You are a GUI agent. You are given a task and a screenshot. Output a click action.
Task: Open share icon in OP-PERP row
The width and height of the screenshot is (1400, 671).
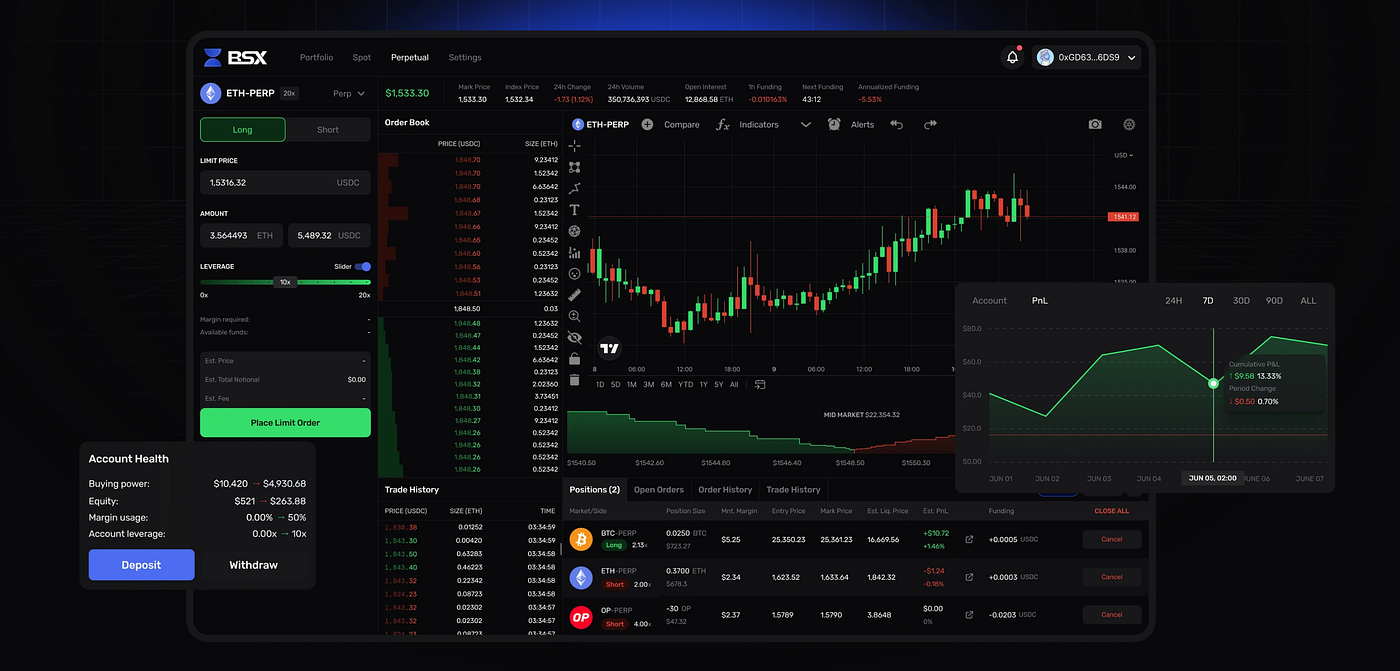tap(968, 614)
